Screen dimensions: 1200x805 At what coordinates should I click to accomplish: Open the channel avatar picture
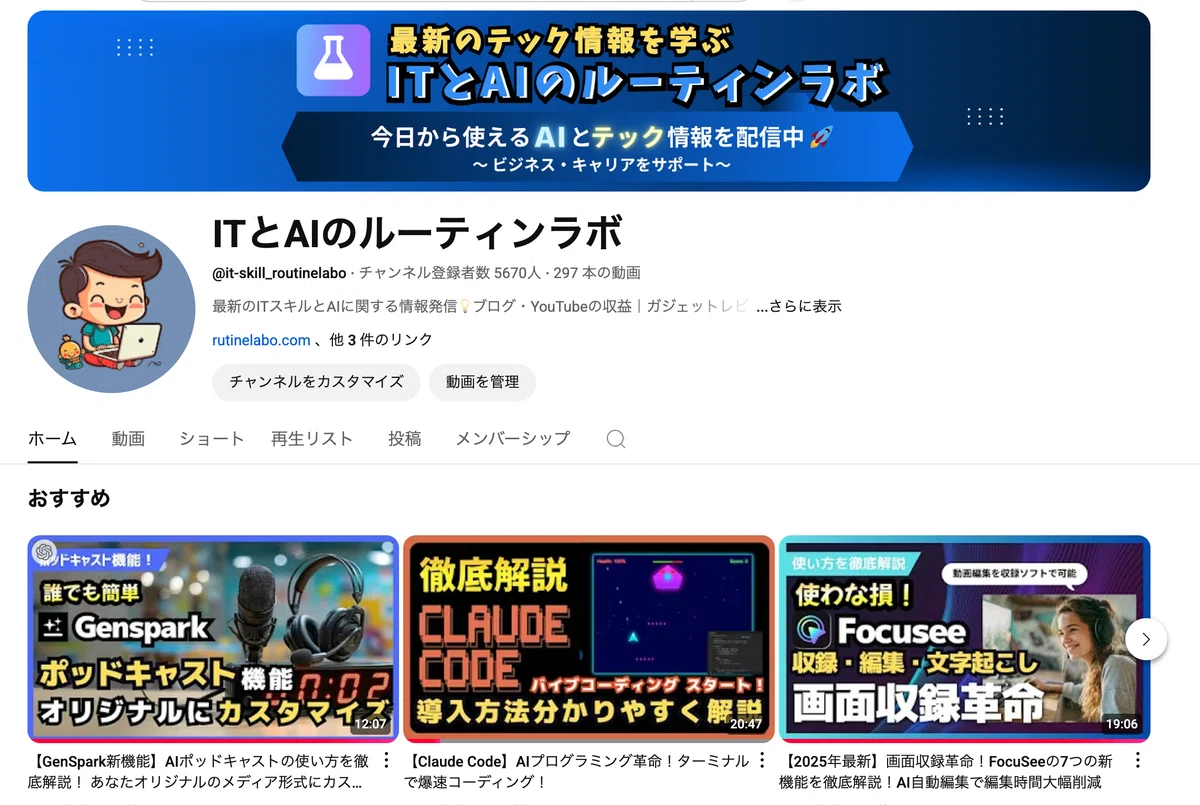[111, 309]
